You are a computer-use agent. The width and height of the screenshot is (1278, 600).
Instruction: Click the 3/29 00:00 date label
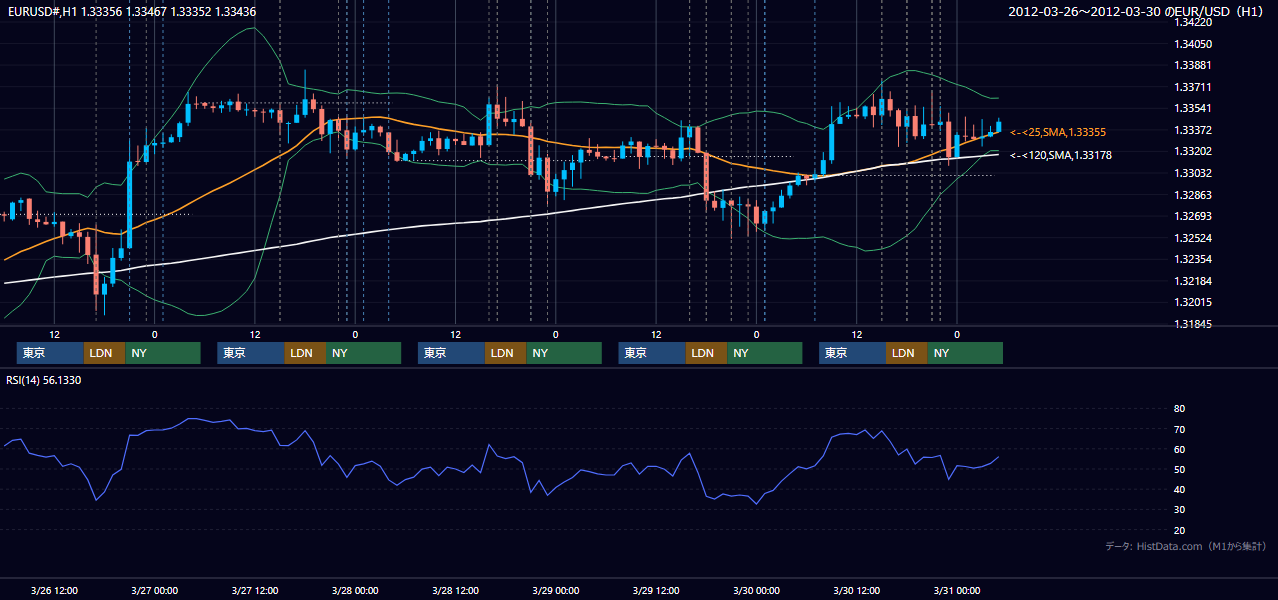[x=556, y=590]
